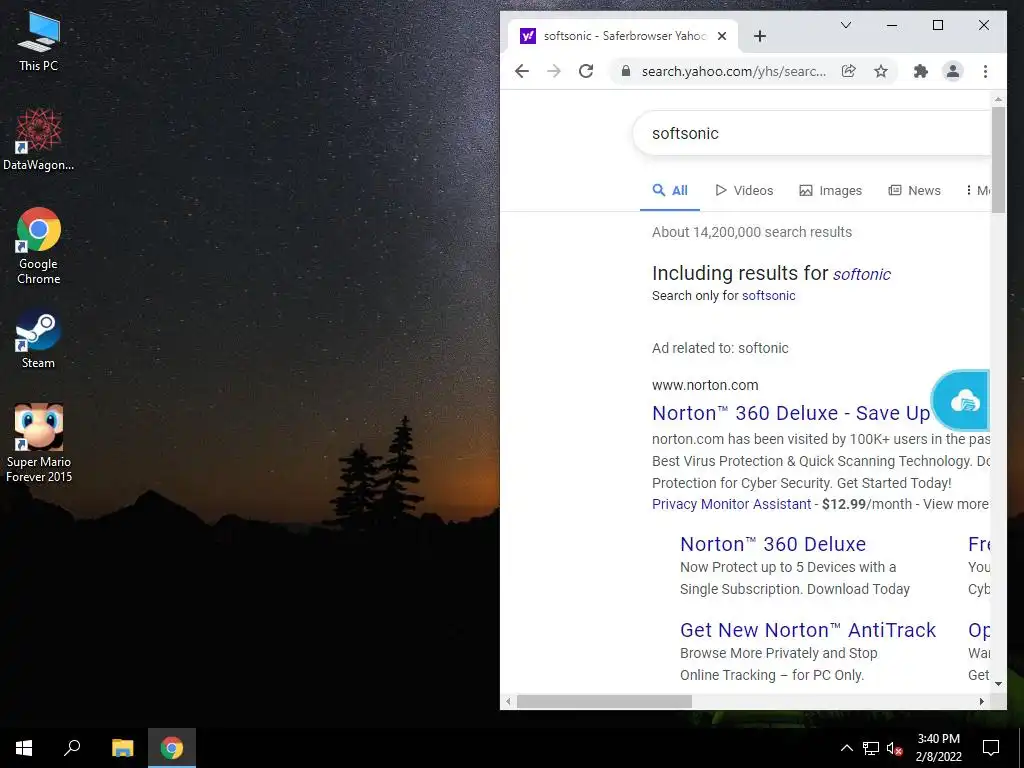Show hidden system tray icons
1024x768 pixels.
(846, 748)
